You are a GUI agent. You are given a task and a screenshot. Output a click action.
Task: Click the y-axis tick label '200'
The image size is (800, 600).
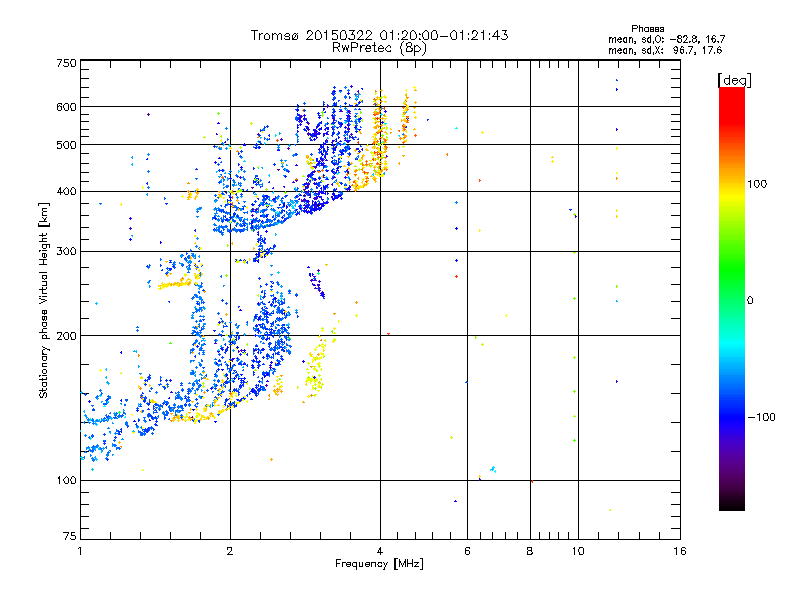pyautogui.click(x=67, y=336)
